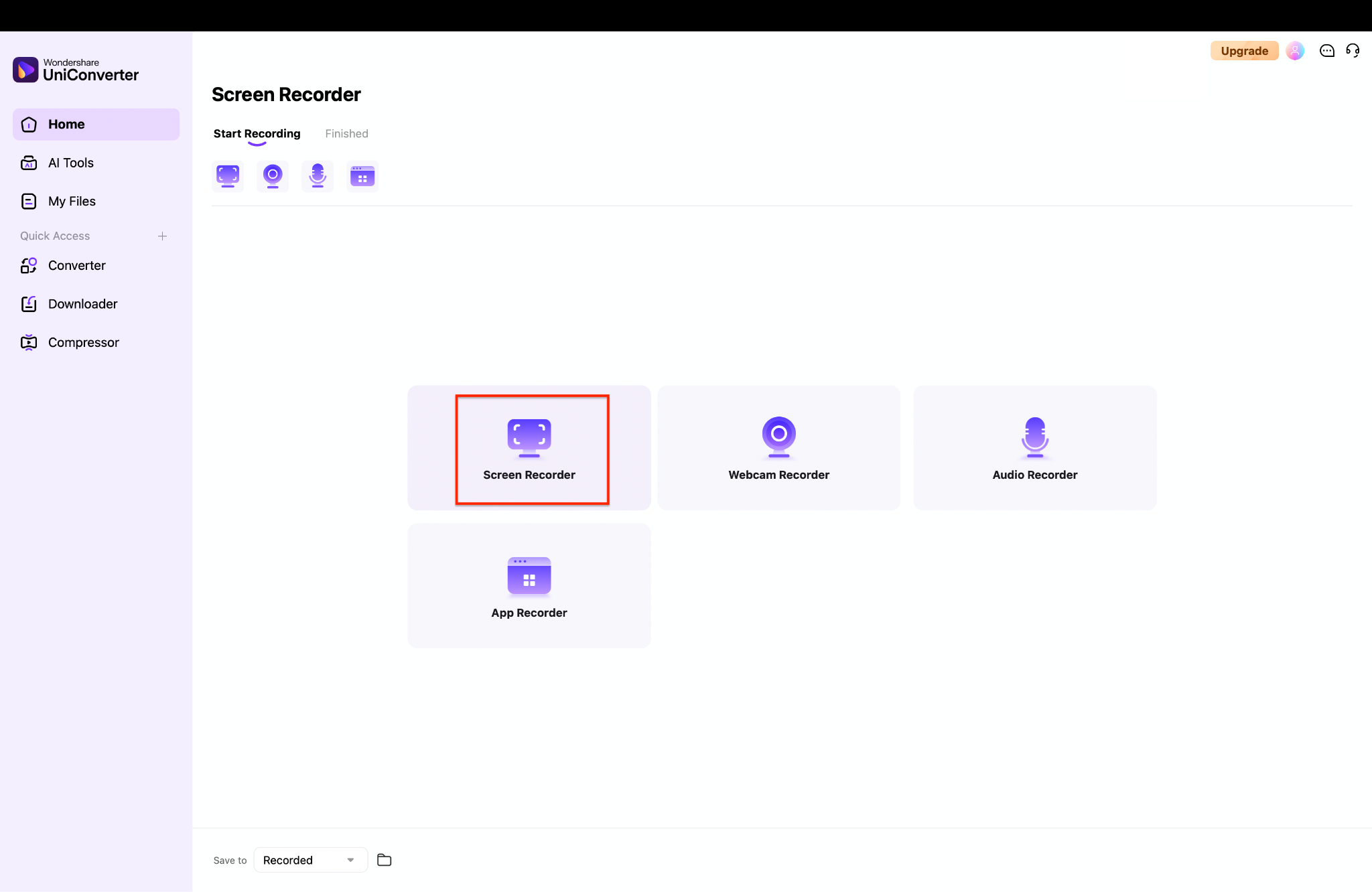Open the headset support icon
The image size is (1372, 892).
(x=1353, y=50)
